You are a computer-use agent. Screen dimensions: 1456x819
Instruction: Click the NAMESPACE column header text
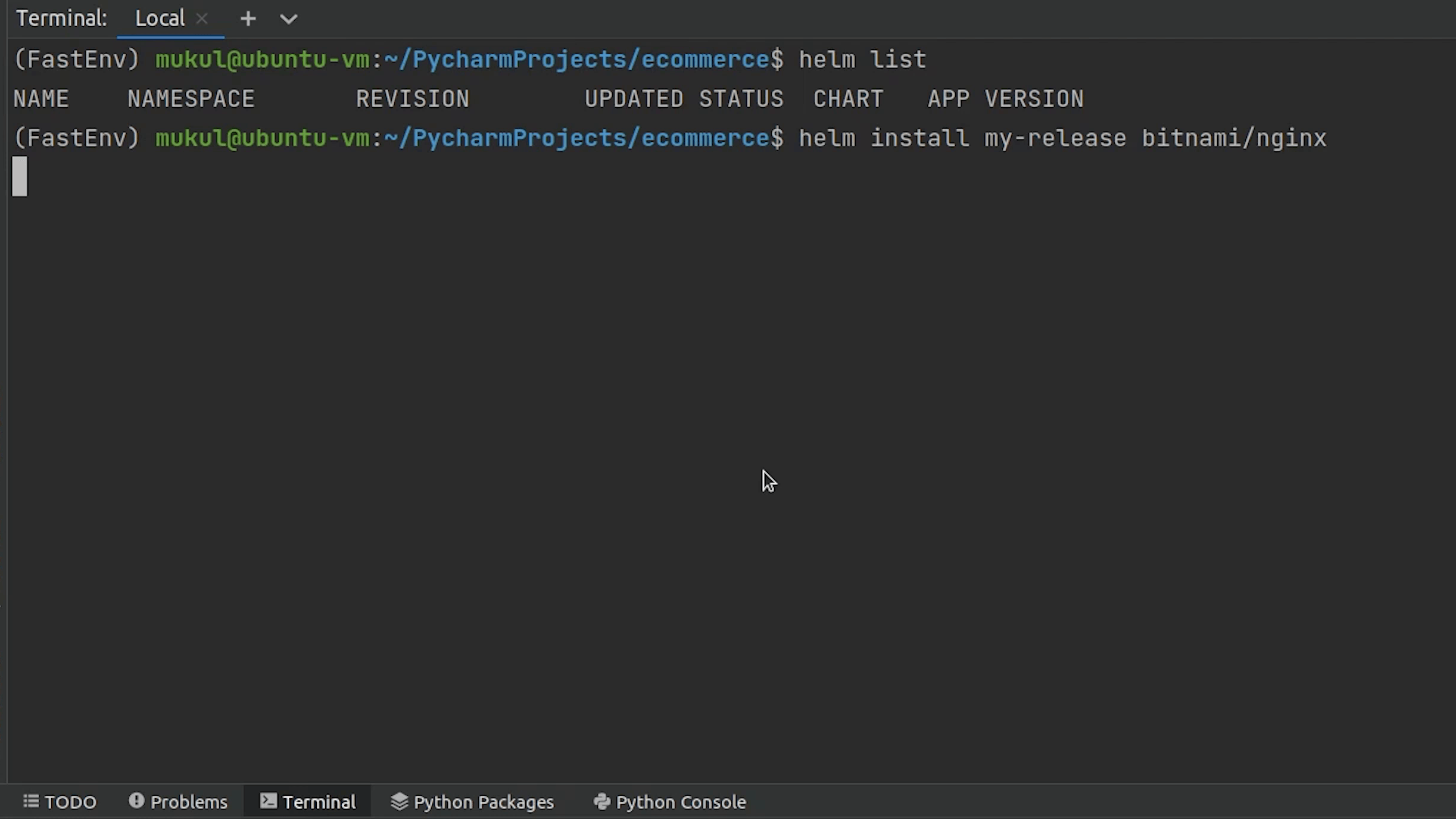pyautogui.click(x=191, y=99)
